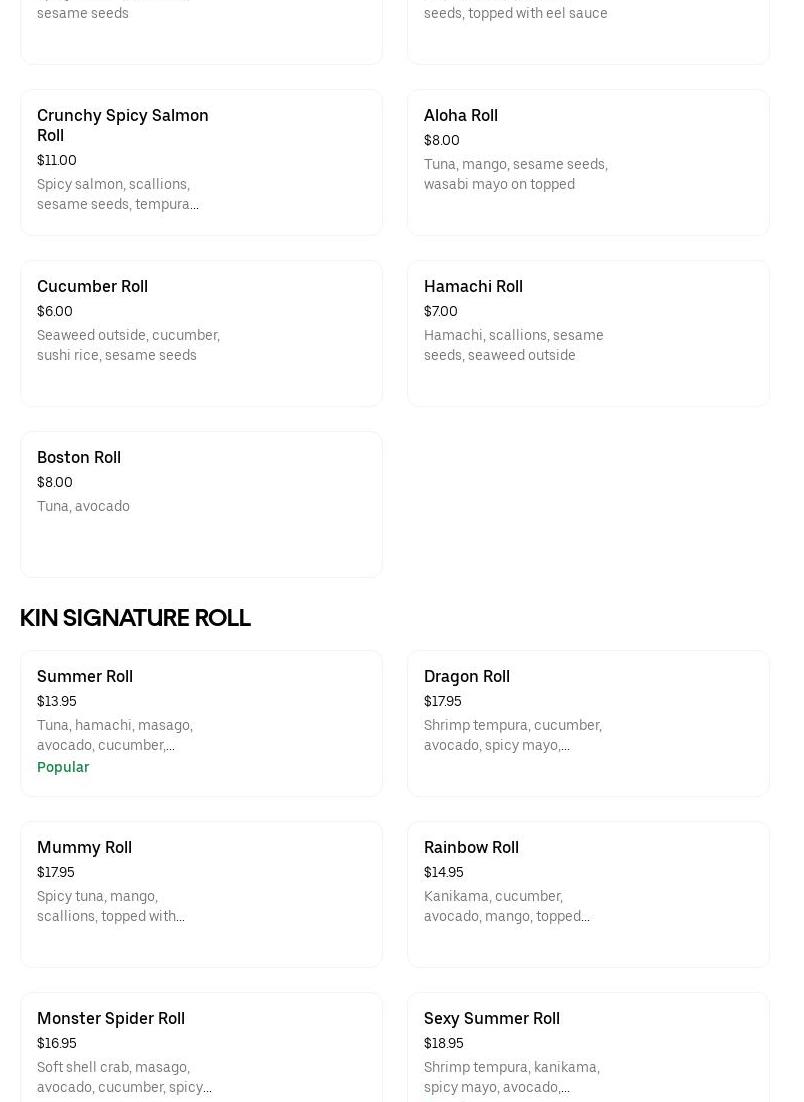Click the Boston Roll 'Tuna, avocado' description
This screenshot has height=1102, width=804.
[x=83, y=506]
